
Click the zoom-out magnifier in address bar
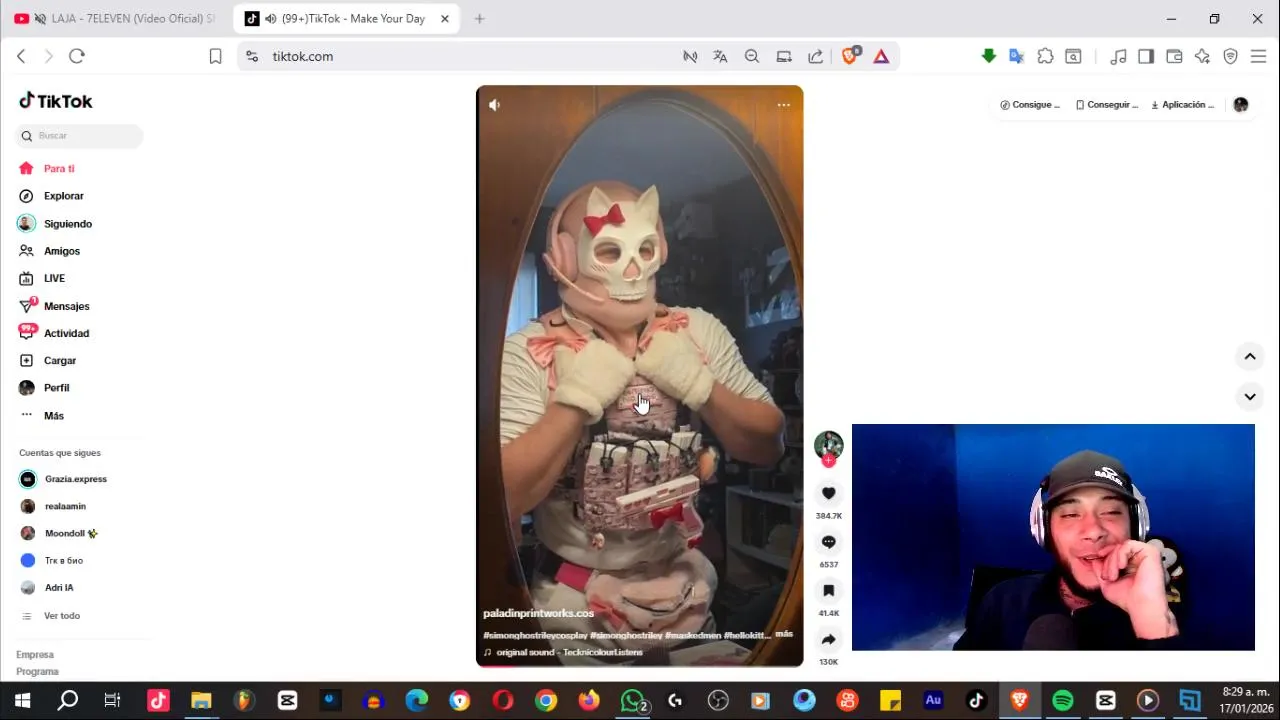(752, 56)
